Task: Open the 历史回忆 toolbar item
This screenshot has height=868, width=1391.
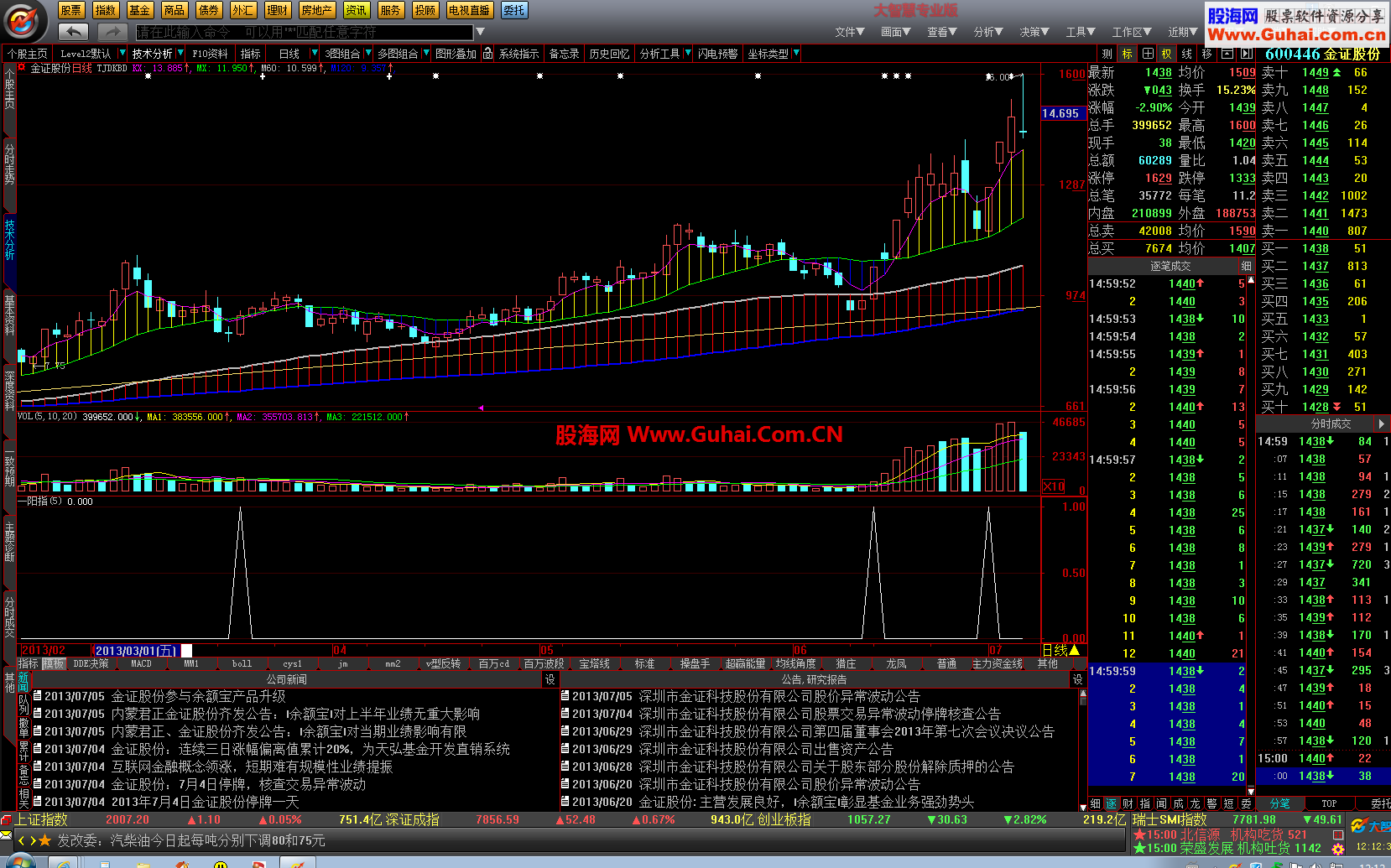Action: [609, 54]
